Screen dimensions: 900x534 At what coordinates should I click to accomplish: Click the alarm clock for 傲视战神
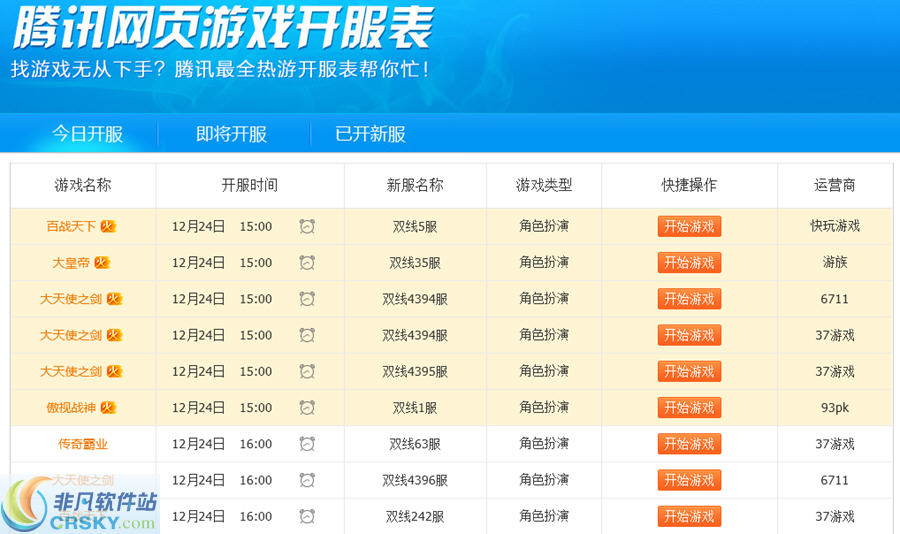[307, 408]
